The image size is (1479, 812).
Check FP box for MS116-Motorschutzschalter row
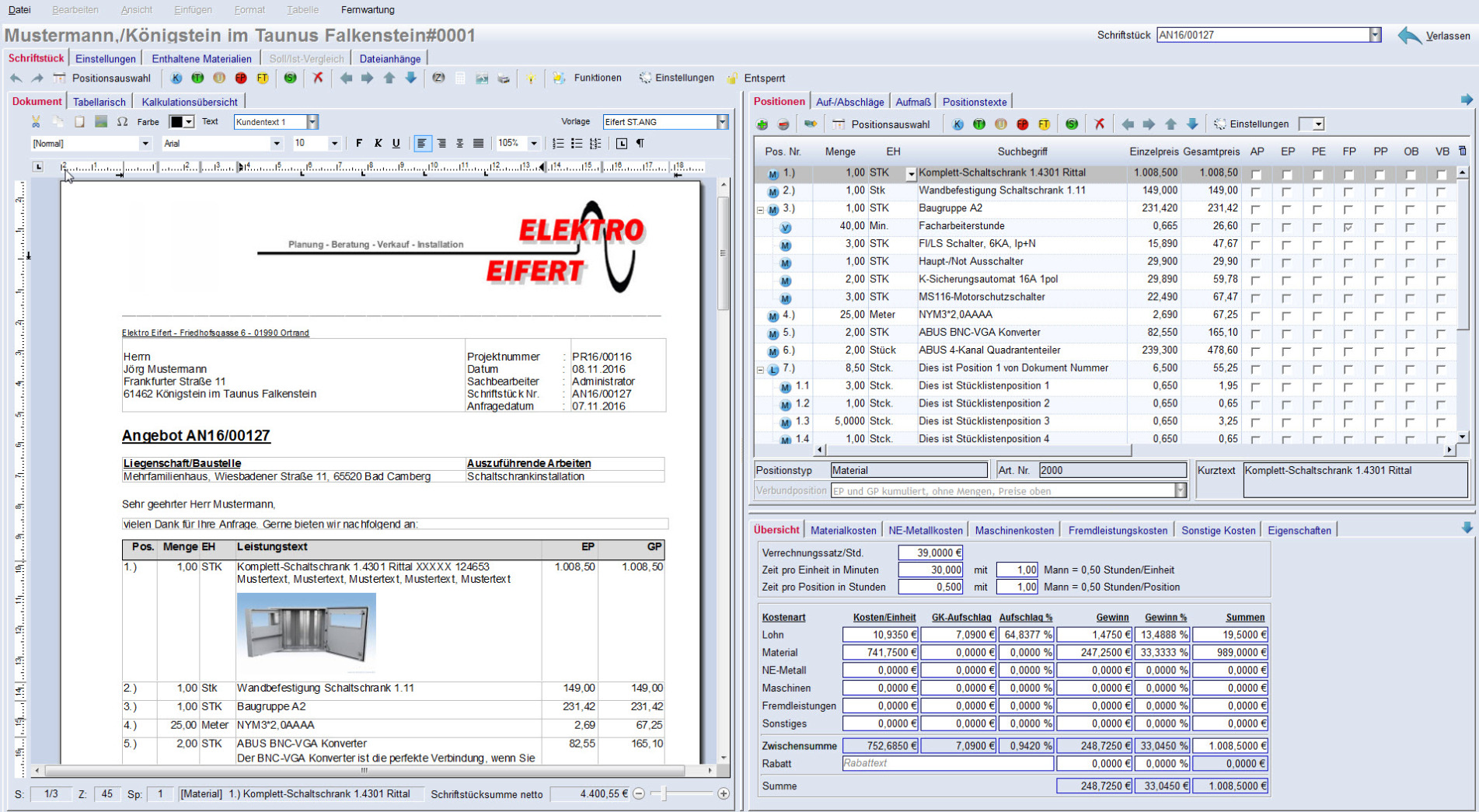[x=1348, y=298]
